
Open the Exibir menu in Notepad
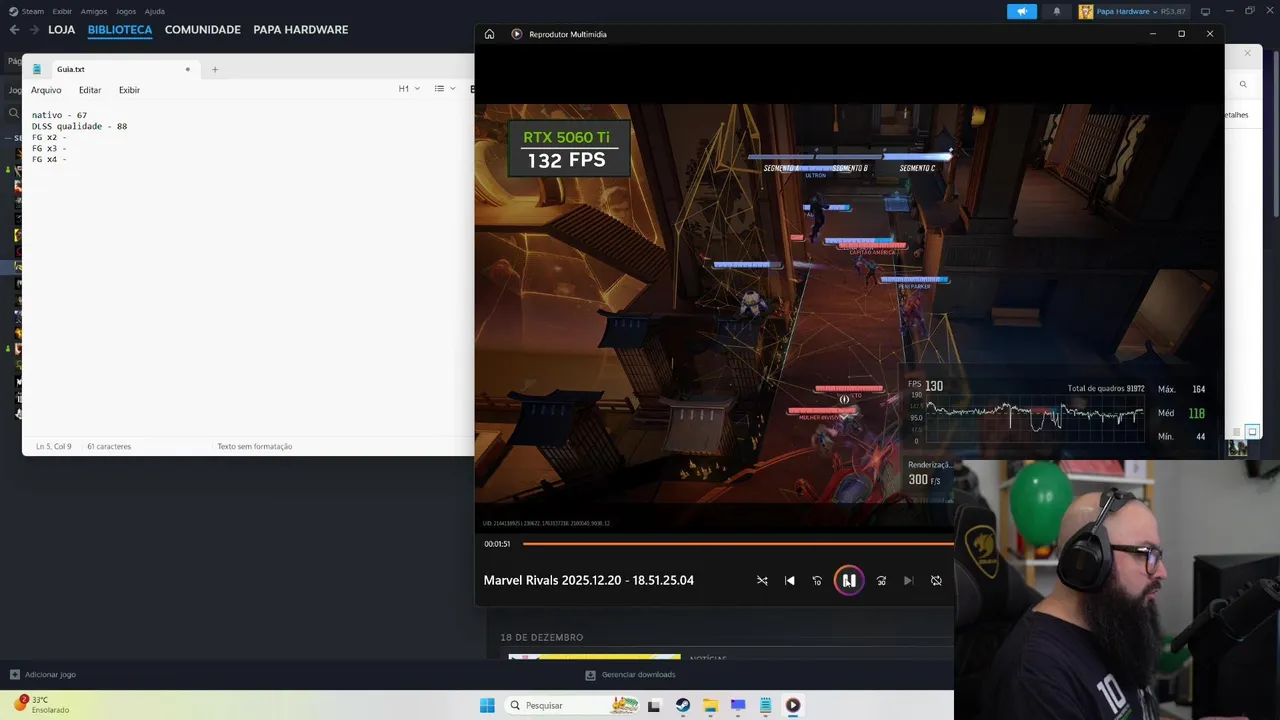pyautogui.click(x=129, y=90)
